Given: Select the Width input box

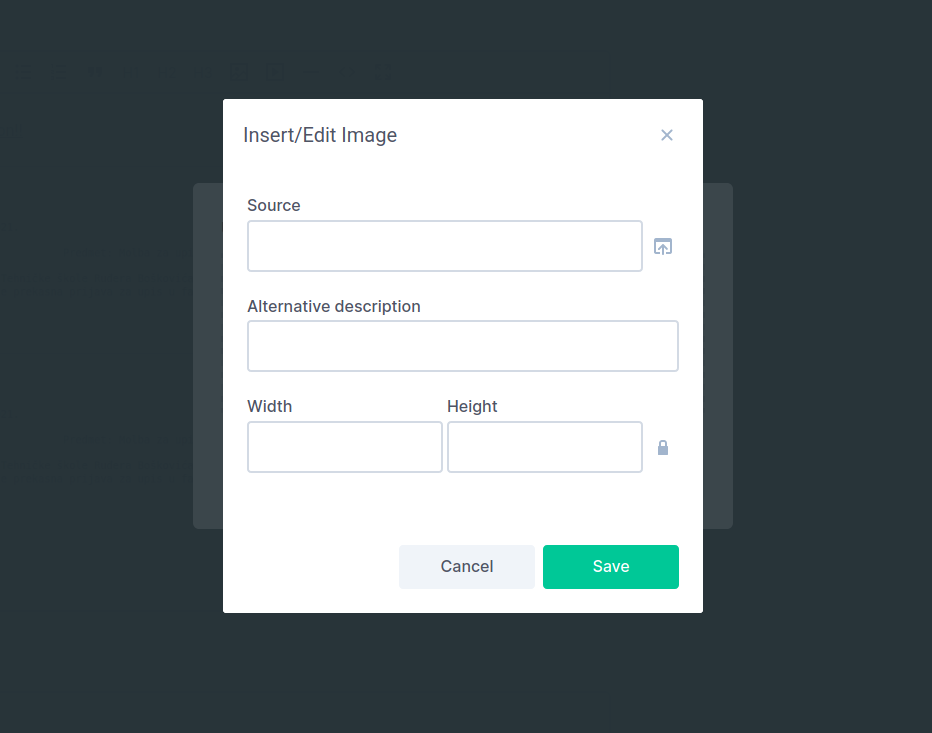Looking at the screenshot, I should (344, 447).
